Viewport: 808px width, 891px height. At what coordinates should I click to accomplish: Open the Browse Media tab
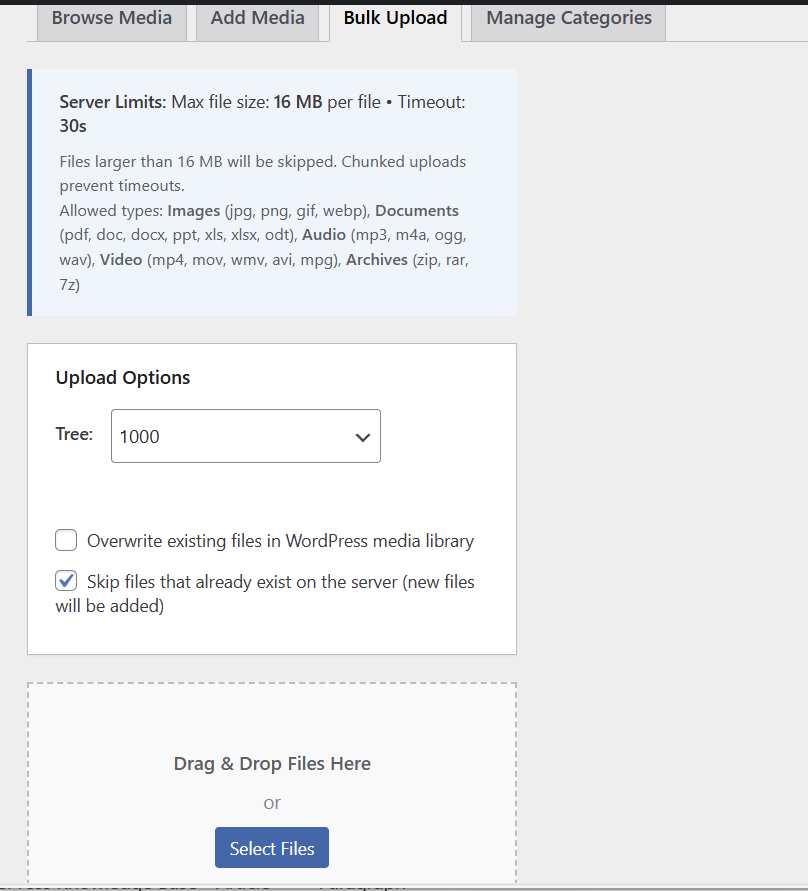tap(112, 18)
